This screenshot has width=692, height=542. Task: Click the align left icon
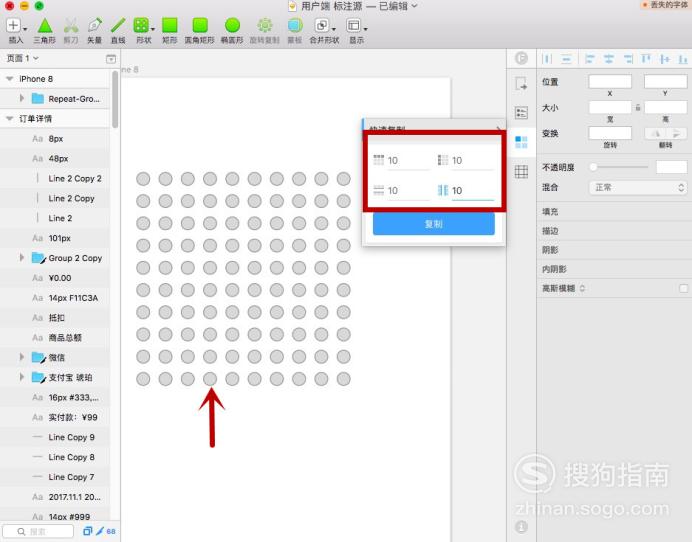click(x=590, y=59)
